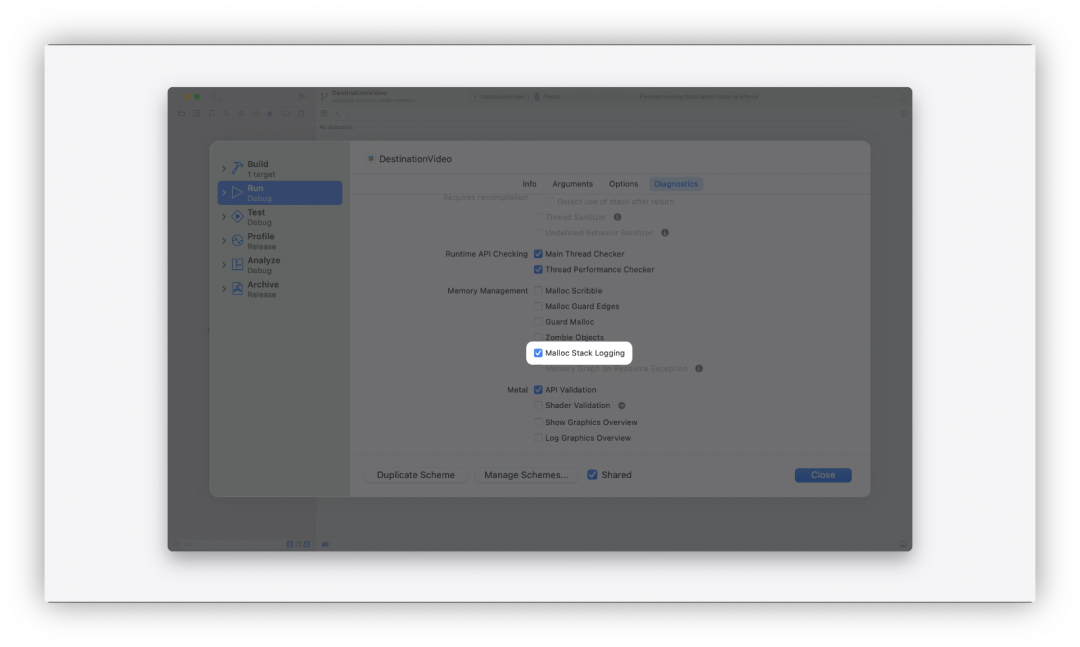
Task: Toggle the Xcode navigator sidebar icon
Action: (x=215, y=96)
